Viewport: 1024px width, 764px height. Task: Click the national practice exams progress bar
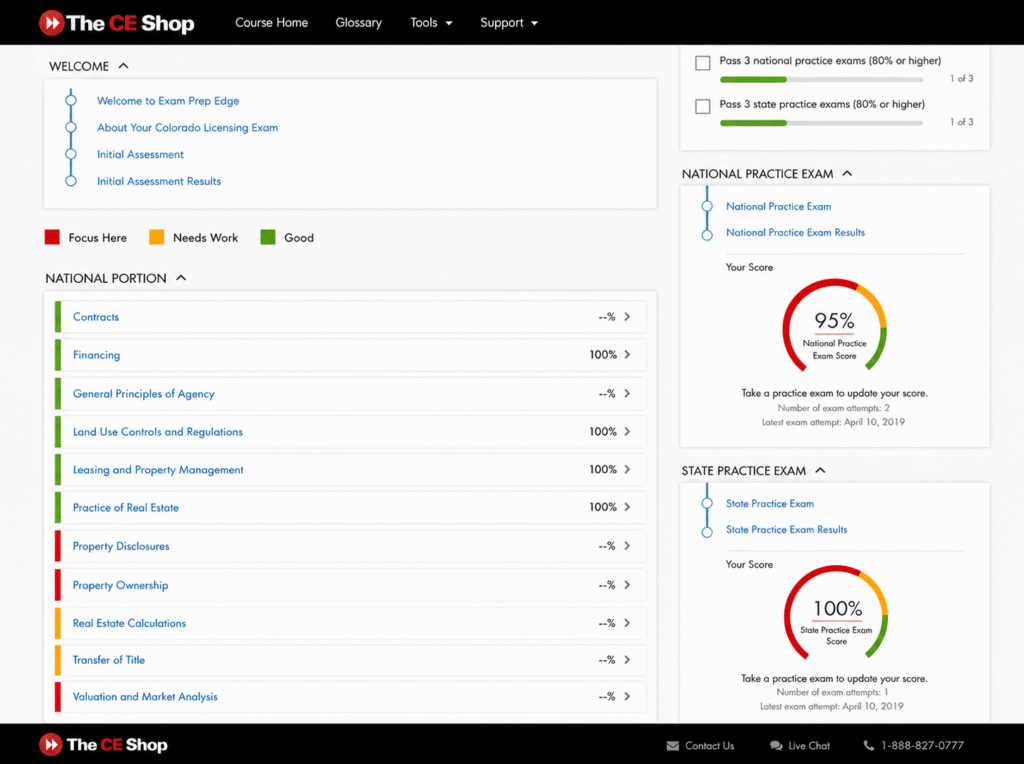pos(822,80)
